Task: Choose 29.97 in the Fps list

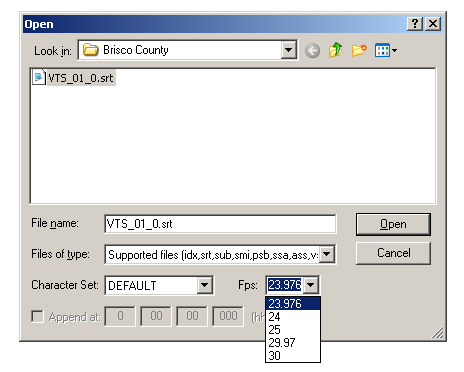Action: coord(293,343)
